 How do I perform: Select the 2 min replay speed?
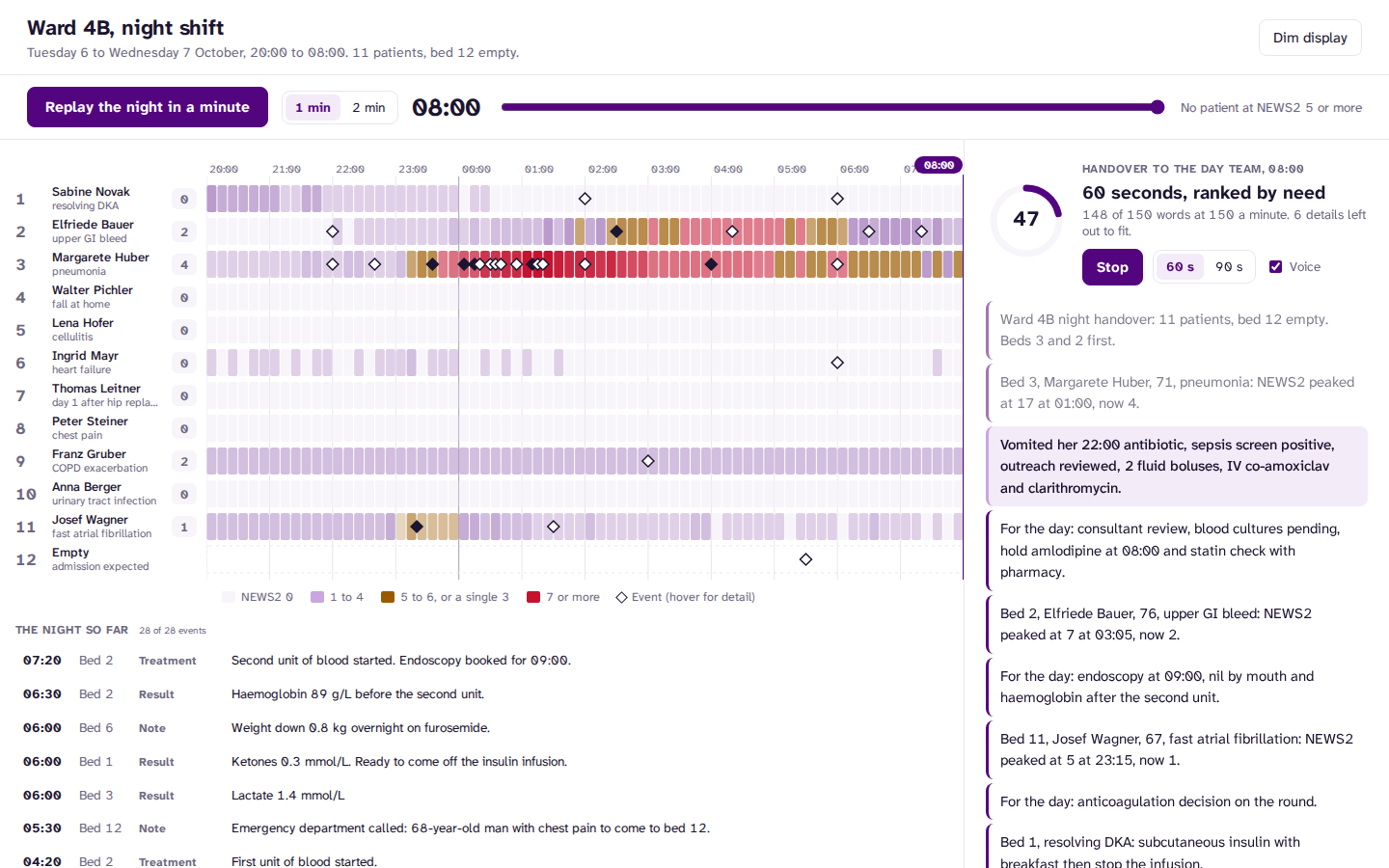368,108
